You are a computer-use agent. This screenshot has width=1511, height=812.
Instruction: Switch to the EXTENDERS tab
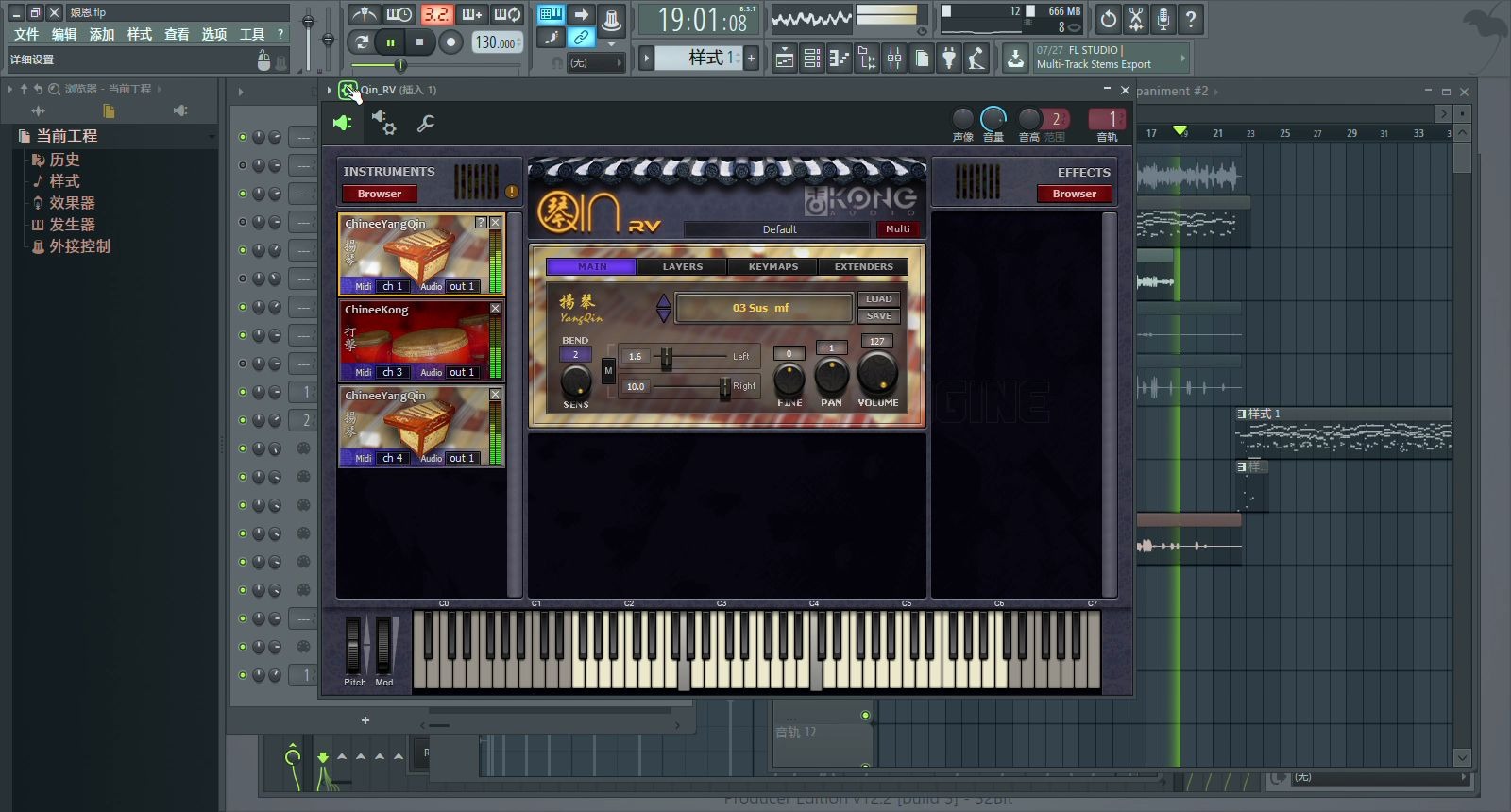pos(863,267)
